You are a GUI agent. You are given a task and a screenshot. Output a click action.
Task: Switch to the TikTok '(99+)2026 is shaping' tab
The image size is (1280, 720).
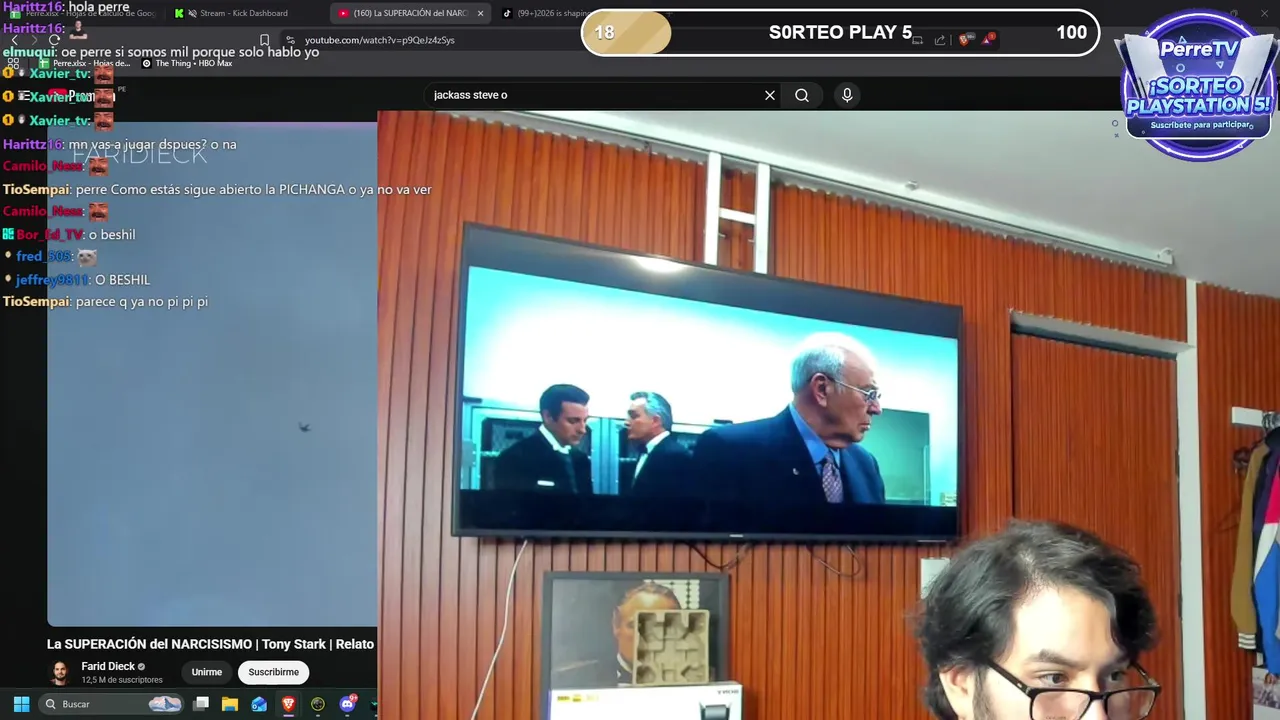(545, 13)
